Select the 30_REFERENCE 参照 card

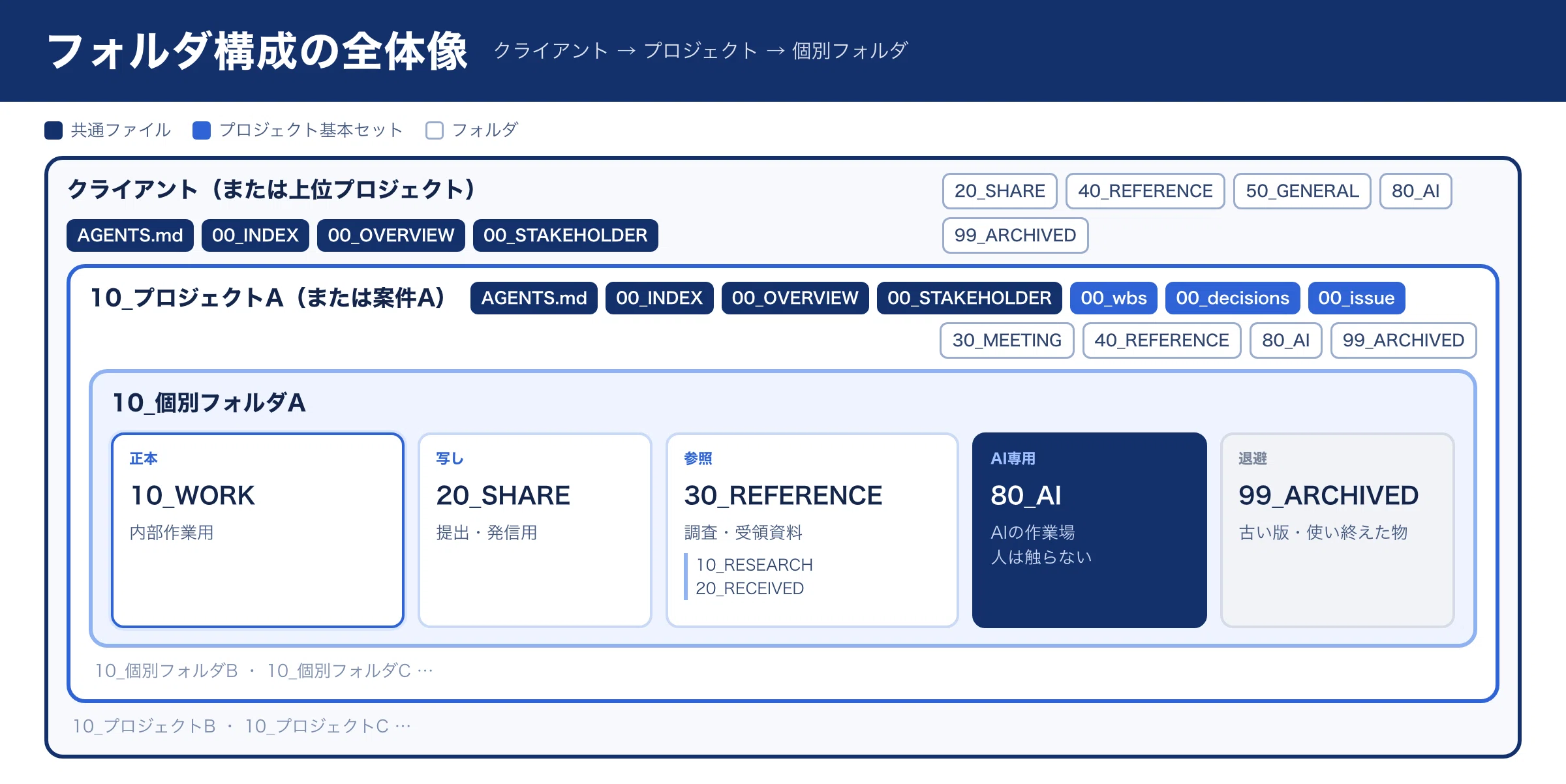coord(812,530)
